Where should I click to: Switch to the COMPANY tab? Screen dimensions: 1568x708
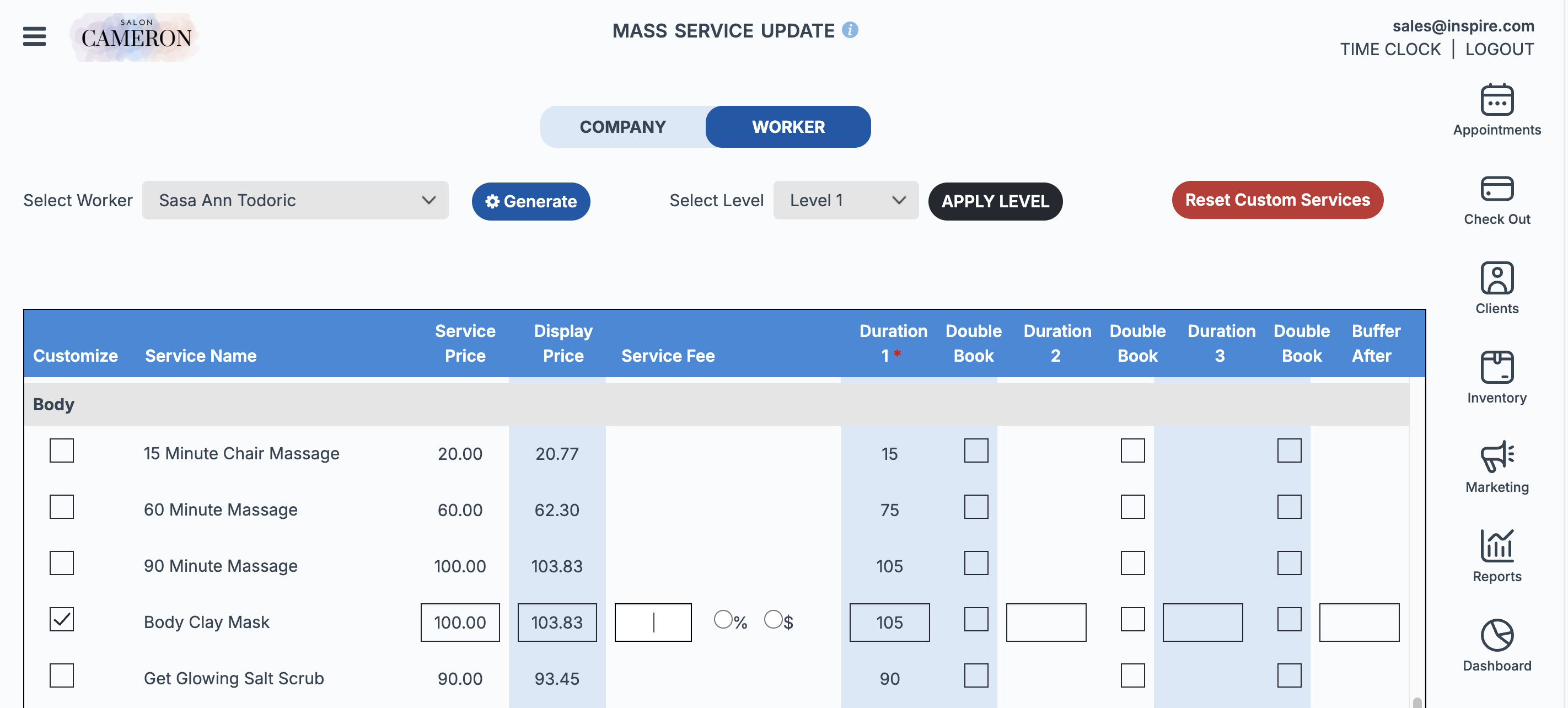pyautogui.click(x=622, y=127)
